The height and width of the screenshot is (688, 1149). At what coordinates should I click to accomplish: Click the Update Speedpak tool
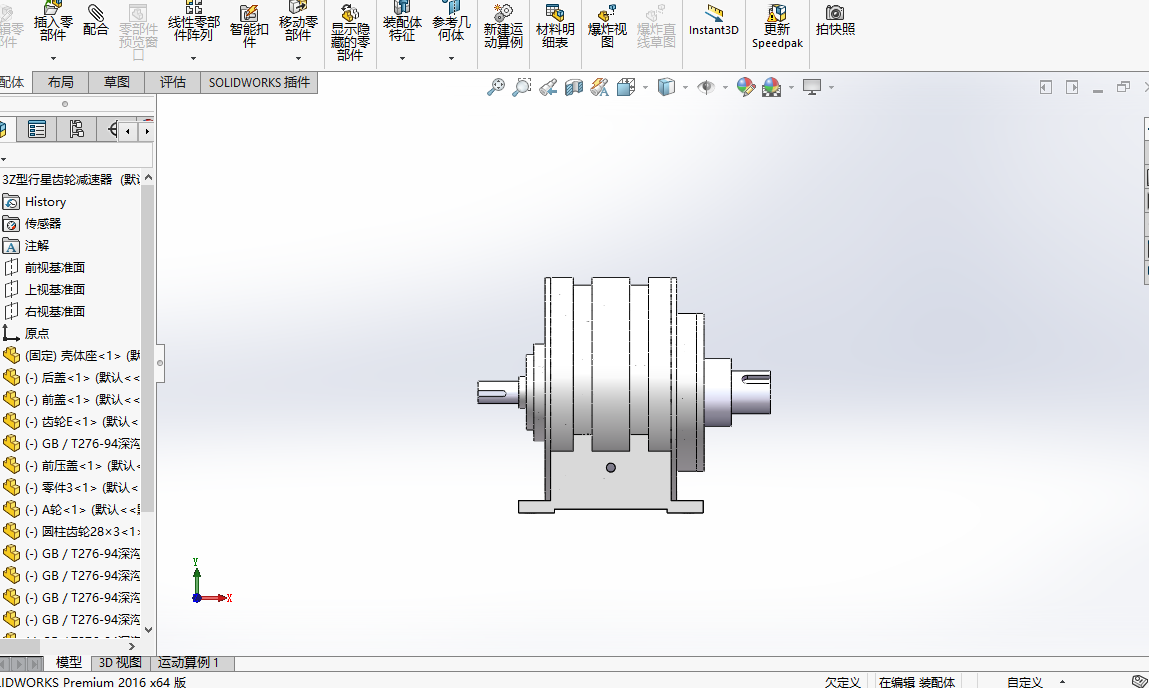tap(777, 26)
